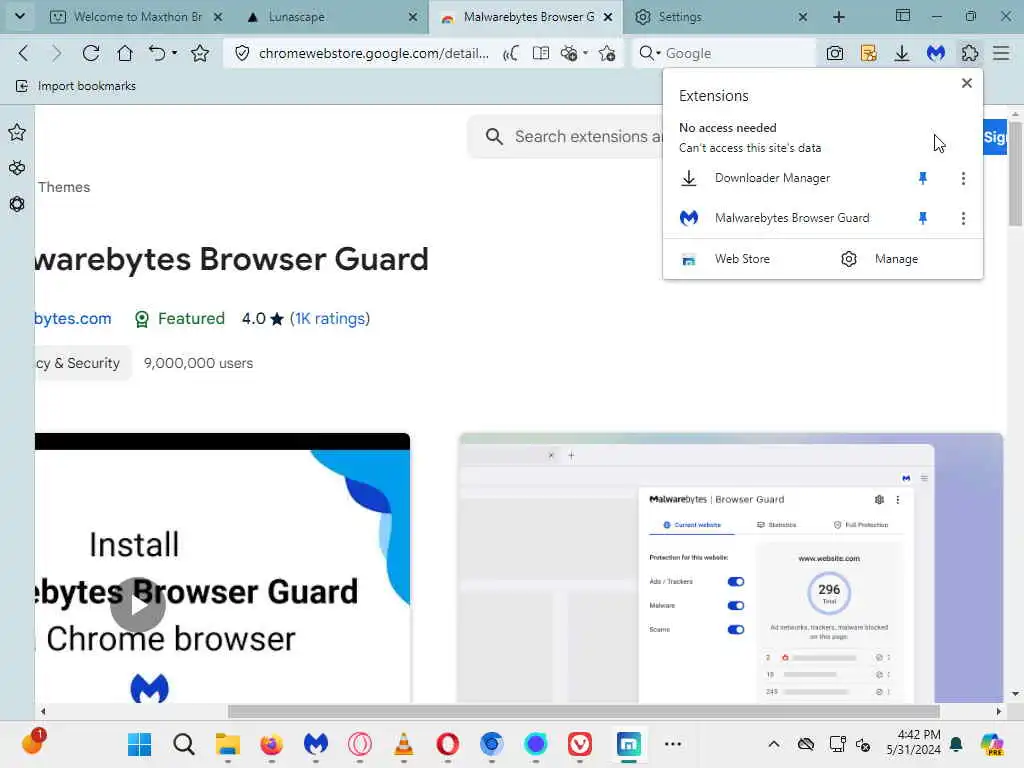The width and height of the screenshot is (1024, 768).
Task: Switch to the Settings tab
Action: (x=721, y=17)
